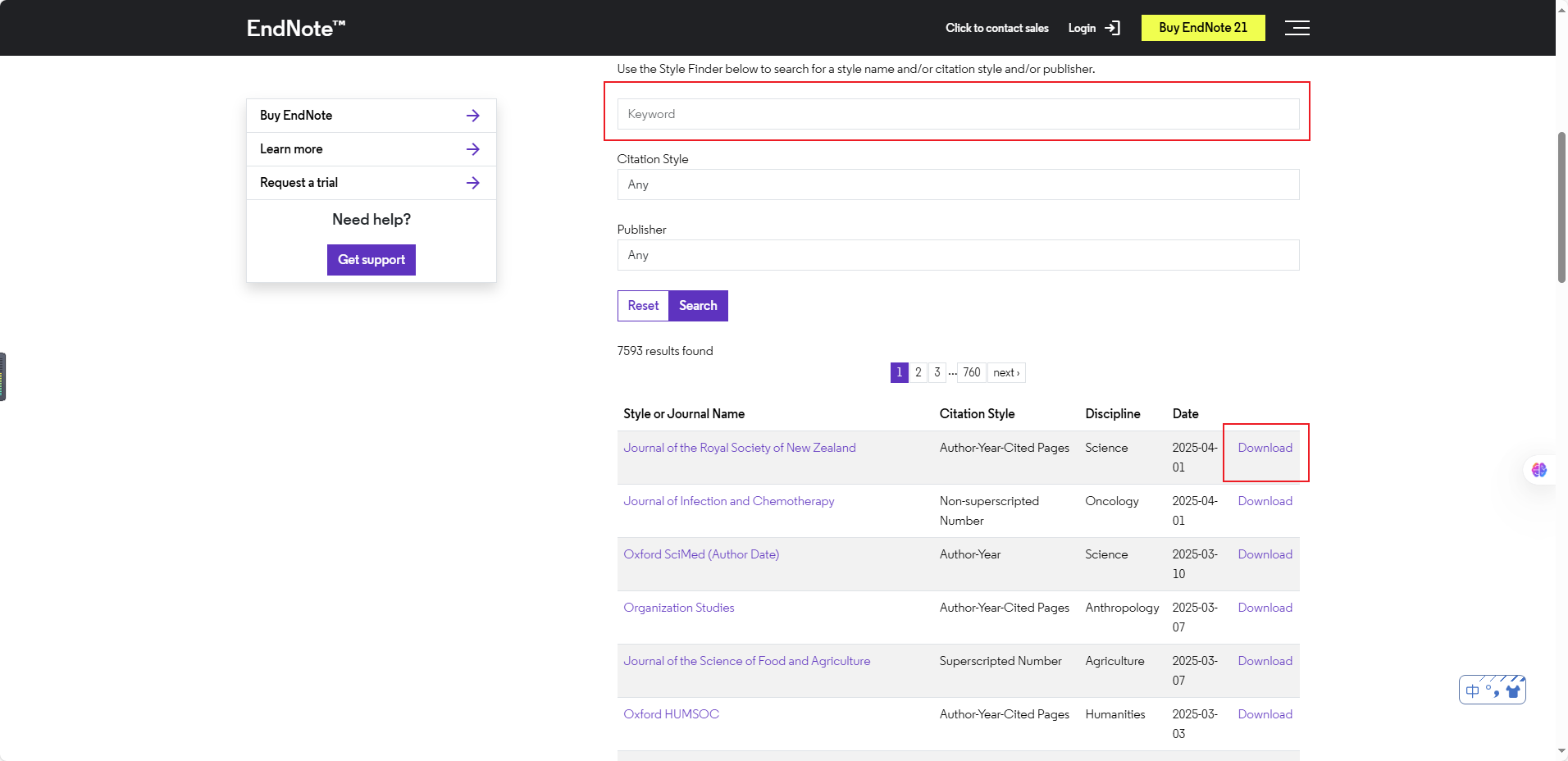Open Organization Studies style

tap(679, 608)
